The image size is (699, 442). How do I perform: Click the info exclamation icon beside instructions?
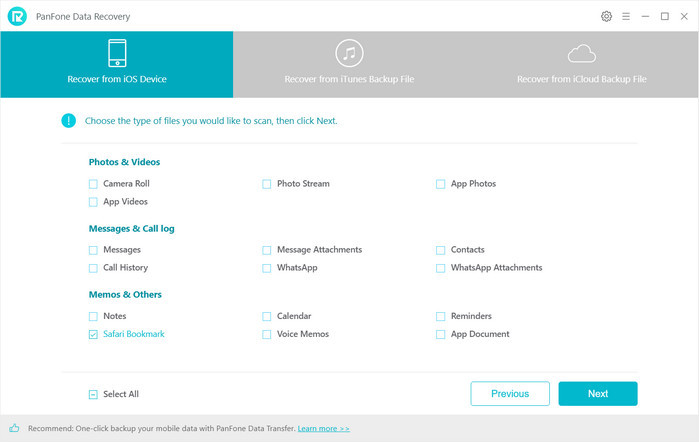(68, 121)
